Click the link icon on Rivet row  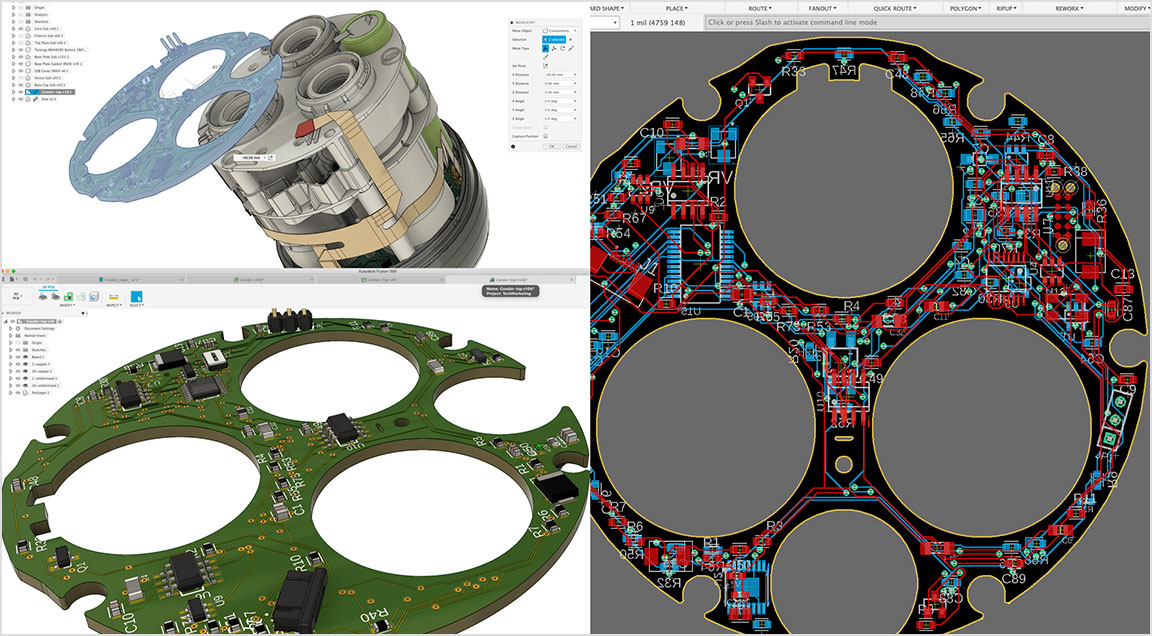pyautogui.click(x=35, y=99)
